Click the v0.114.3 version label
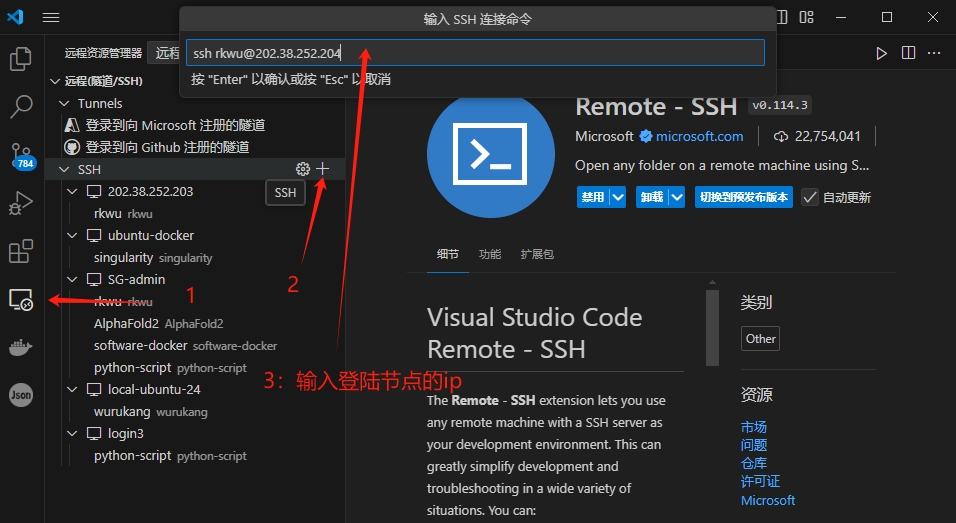956x523 pixels. tap(780, 105)
